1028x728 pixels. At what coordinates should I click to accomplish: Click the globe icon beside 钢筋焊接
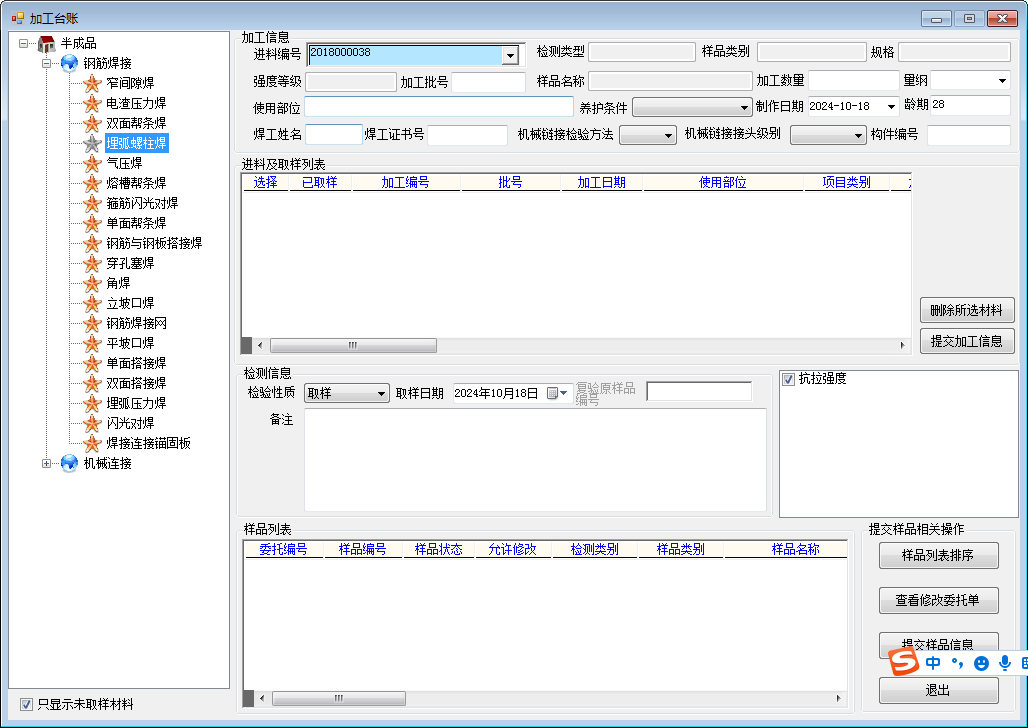pos(69,63)
